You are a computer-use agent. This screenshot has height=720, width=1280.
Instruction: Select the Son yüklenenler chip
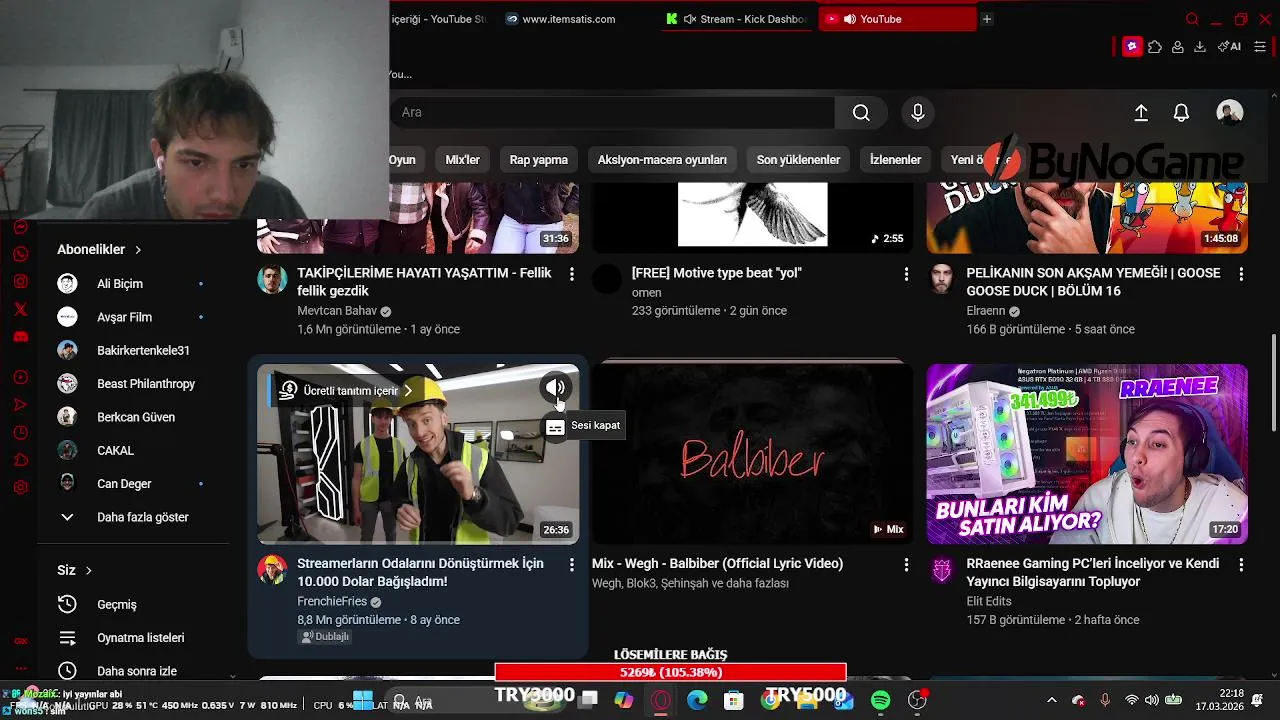click(x=798, y=160)
